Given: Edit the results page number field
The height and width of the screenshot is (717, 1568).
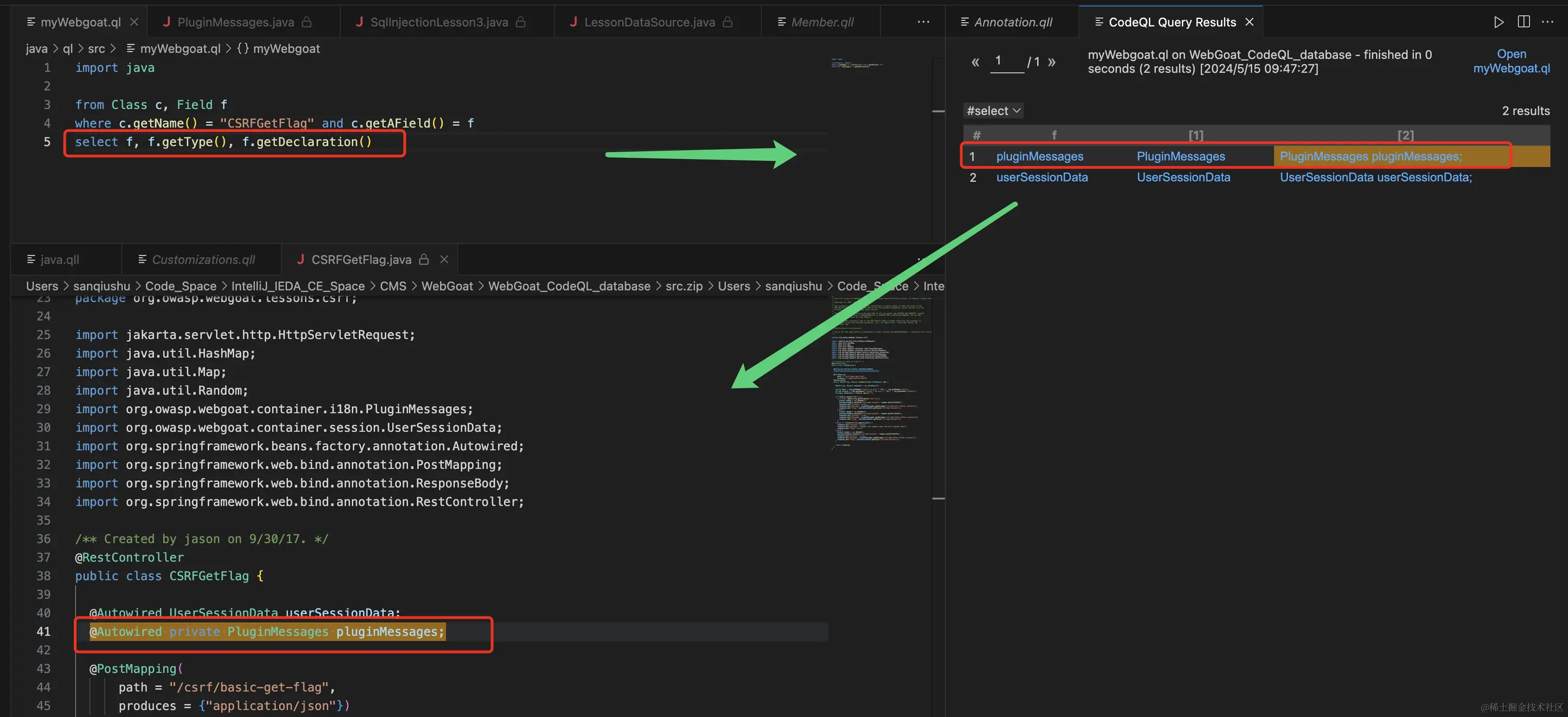Looking at the screenshot, I should pos(1007,61).
